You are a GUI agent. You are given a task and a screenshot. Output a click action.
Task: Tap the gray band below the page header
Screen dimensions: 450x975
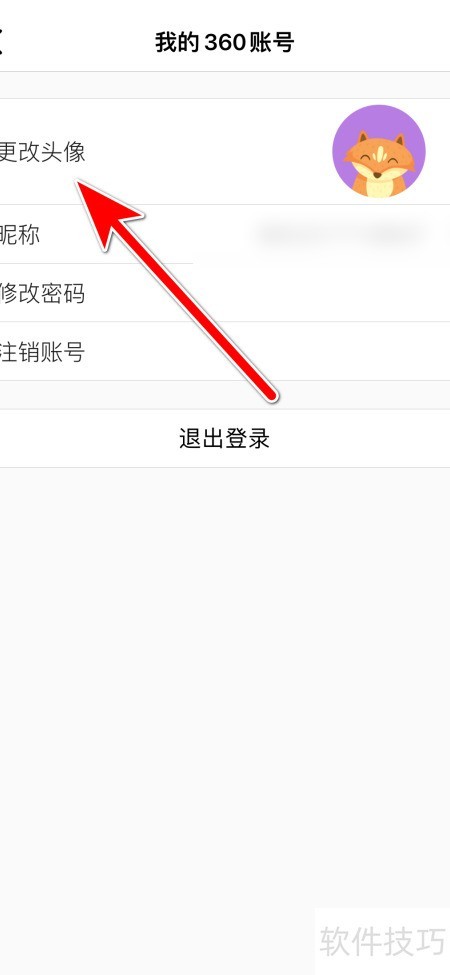coord(225,85)
